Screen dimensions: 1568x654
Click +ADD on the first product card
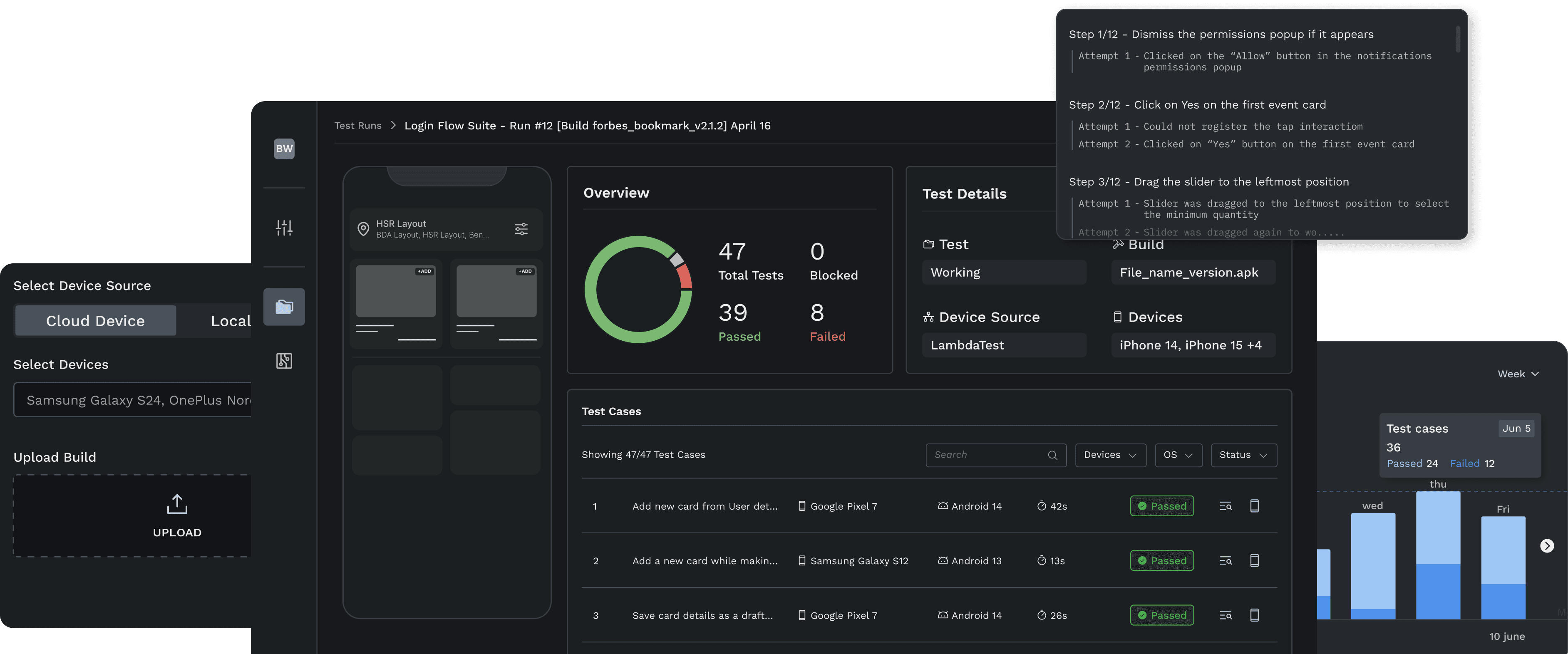(x=424, y=271)
